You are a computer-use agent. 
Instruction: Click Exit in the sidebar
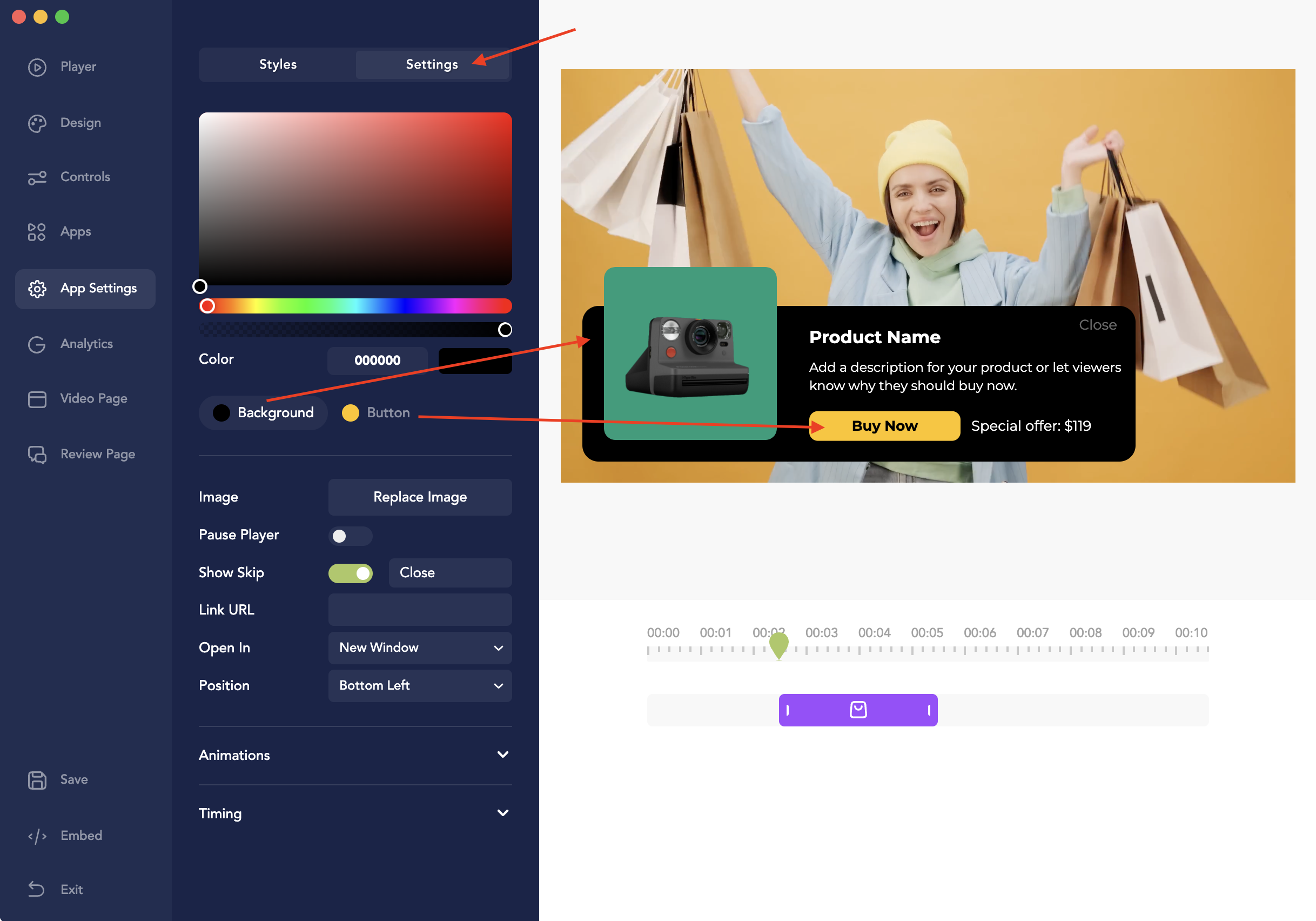(x=72, y=890)
